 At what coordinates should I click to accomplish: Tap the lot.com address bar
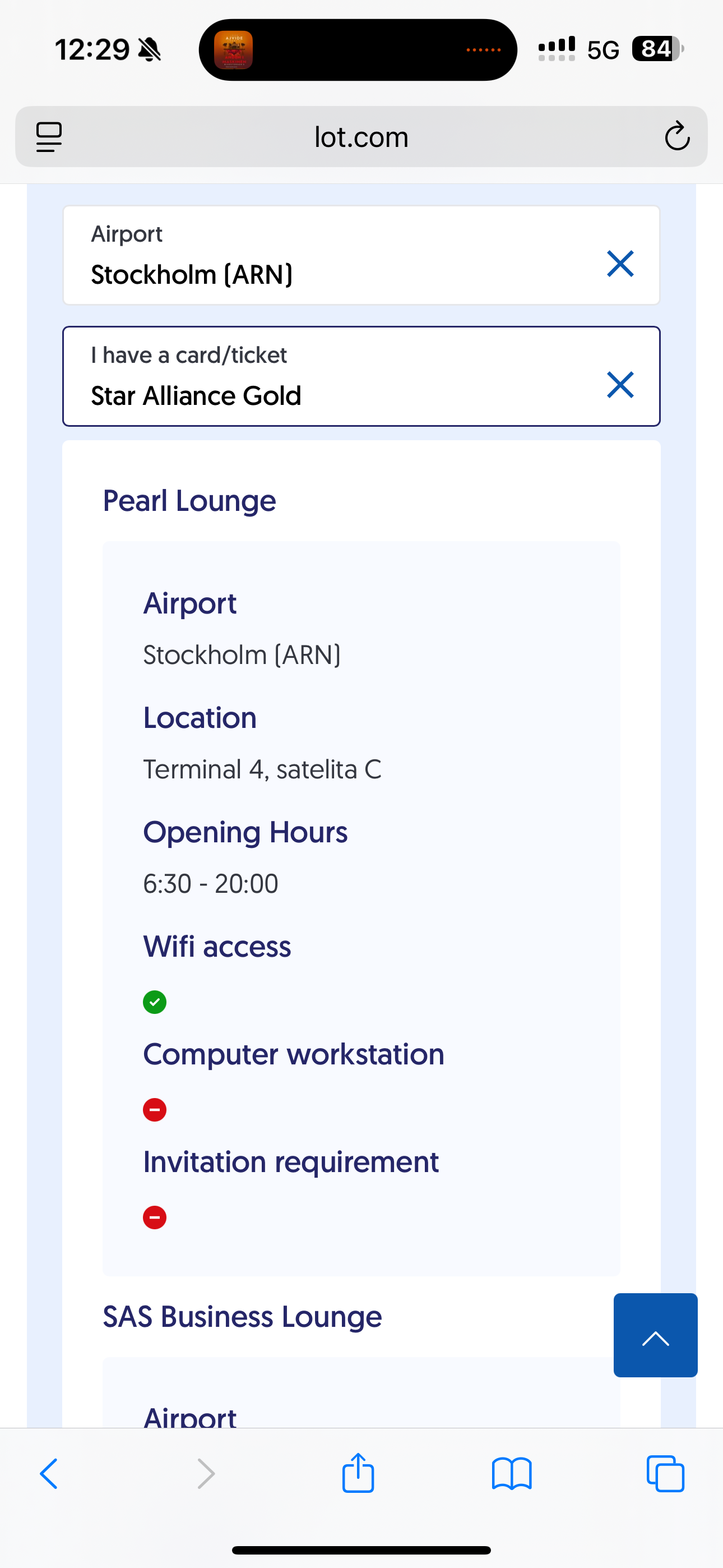coord(361,137)
